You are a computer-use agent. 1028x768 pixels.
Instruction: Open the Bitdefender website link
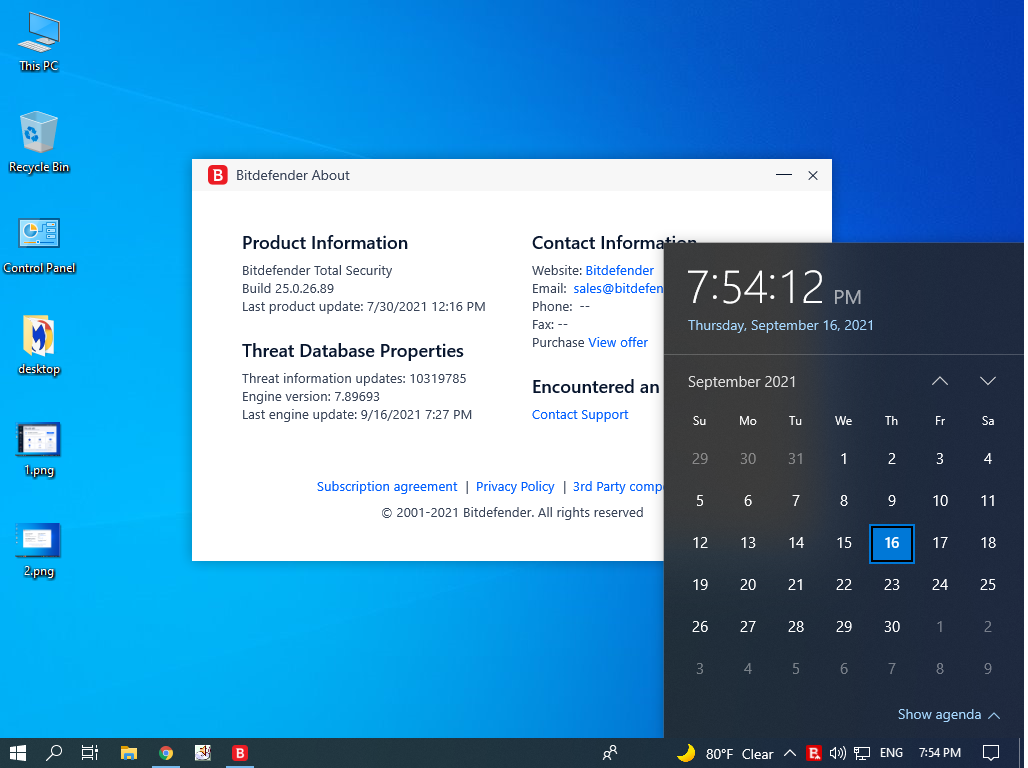click(x=620, y=270)
